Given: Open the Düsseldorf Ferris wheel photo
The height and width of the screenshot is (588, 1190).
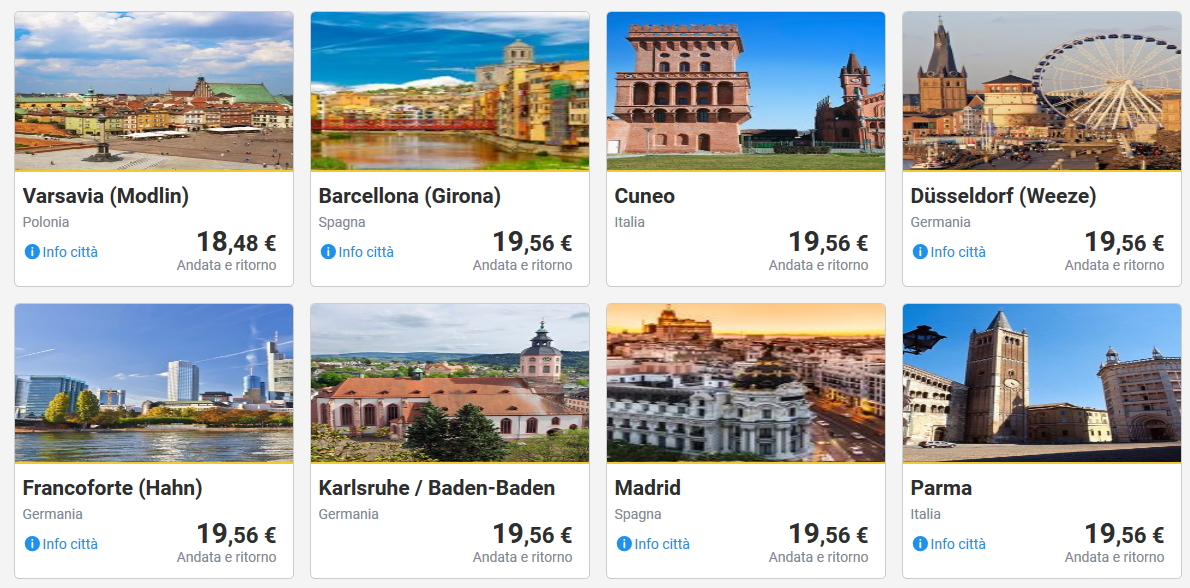Looking at the screenshot, I should 1042,91.
